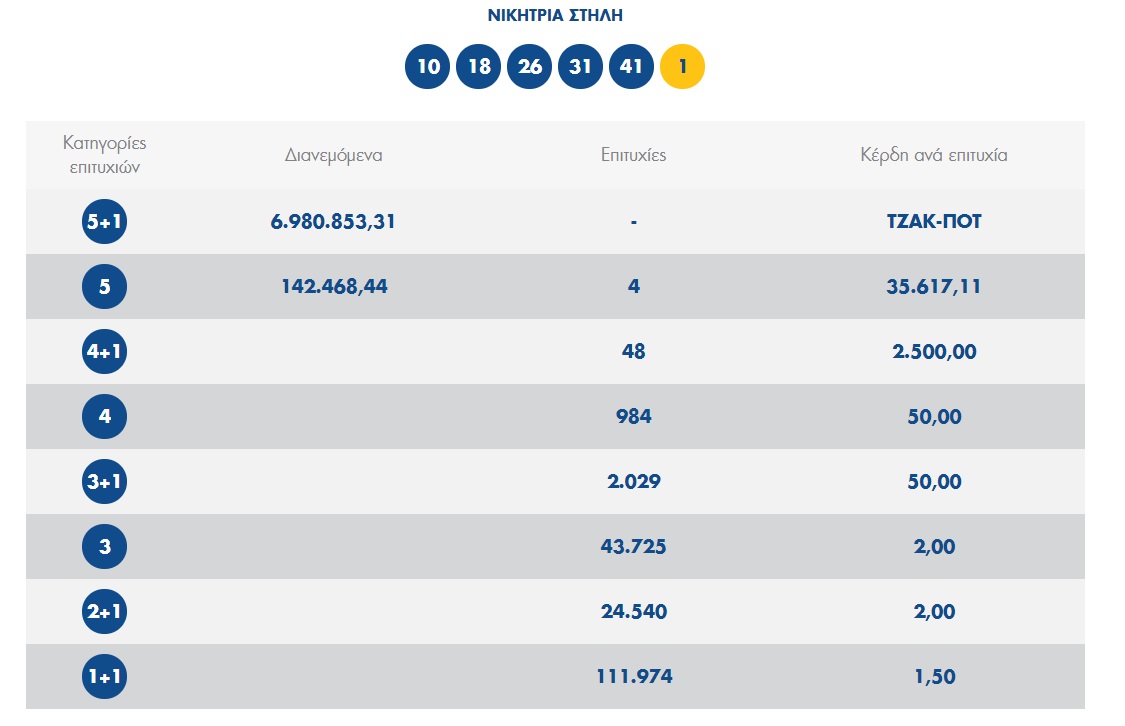Click the ΤΖΑΚ-ΠΟΤ text
The width and height of the screenshot is (1125, 726).
coord(934,222)
